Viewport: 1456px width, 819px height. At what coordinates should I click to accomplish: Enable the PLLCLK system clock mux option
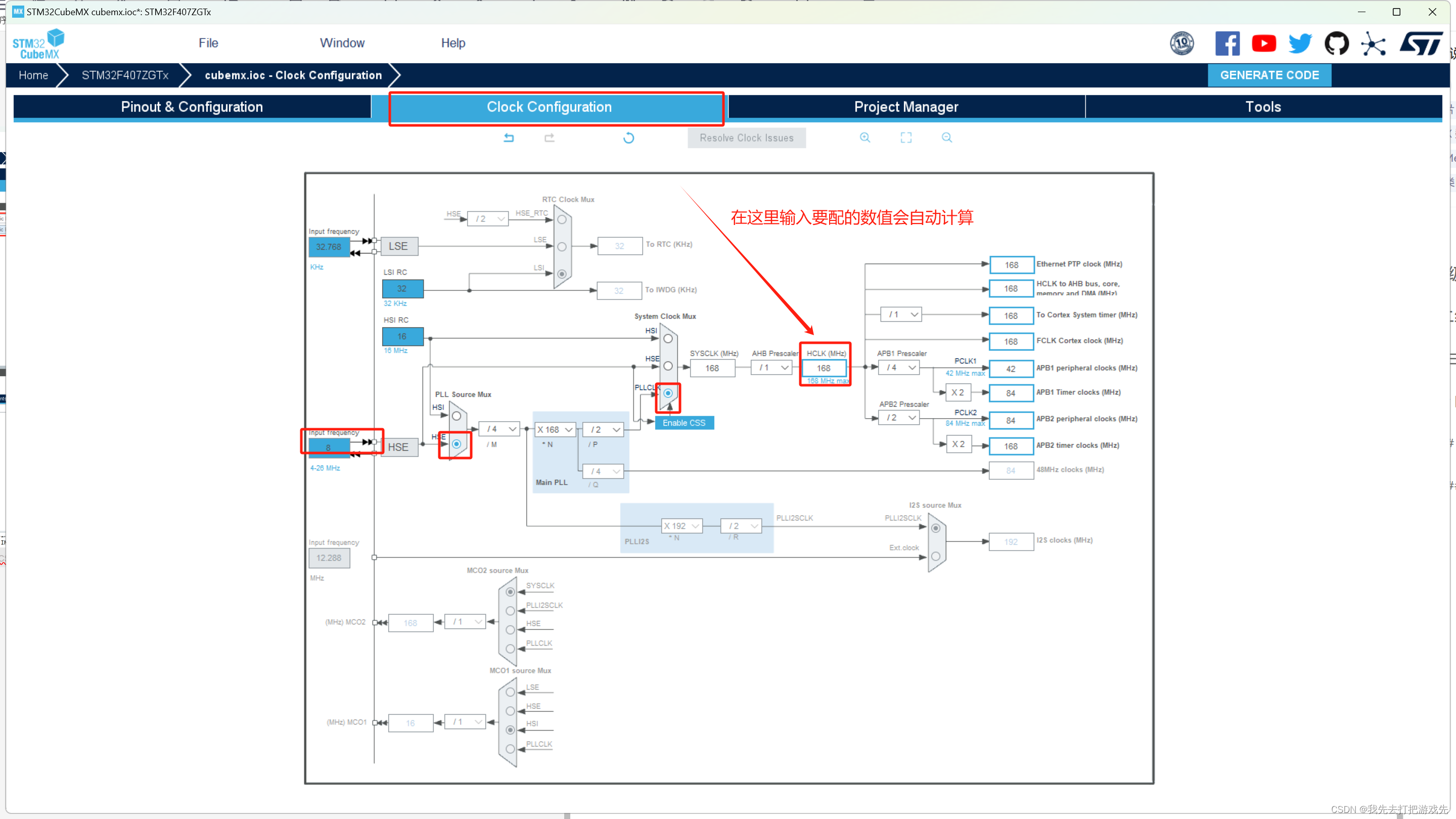tap(668, 393)
